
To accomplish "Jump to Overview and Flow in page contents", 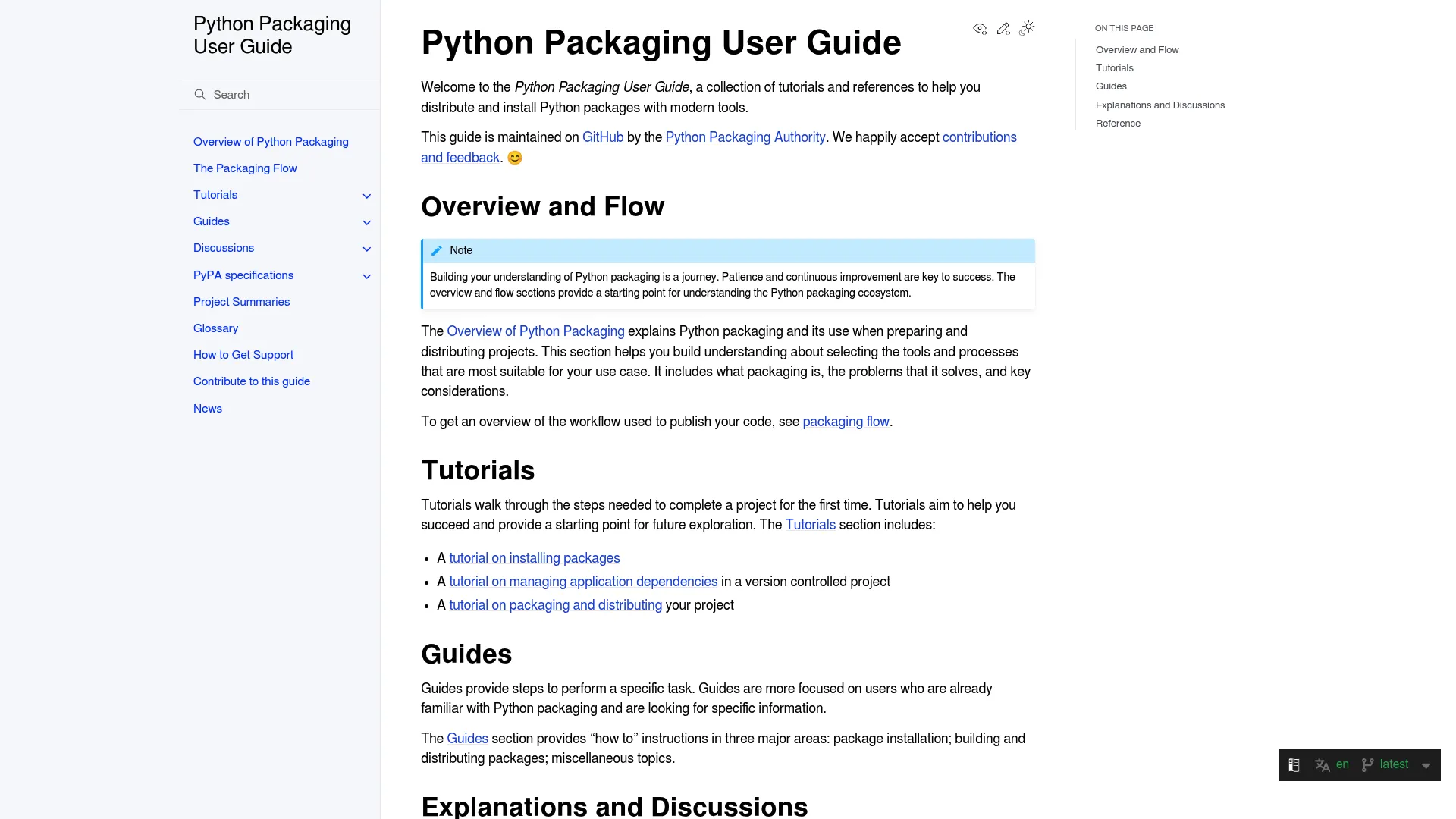I will pos(1137,50).
